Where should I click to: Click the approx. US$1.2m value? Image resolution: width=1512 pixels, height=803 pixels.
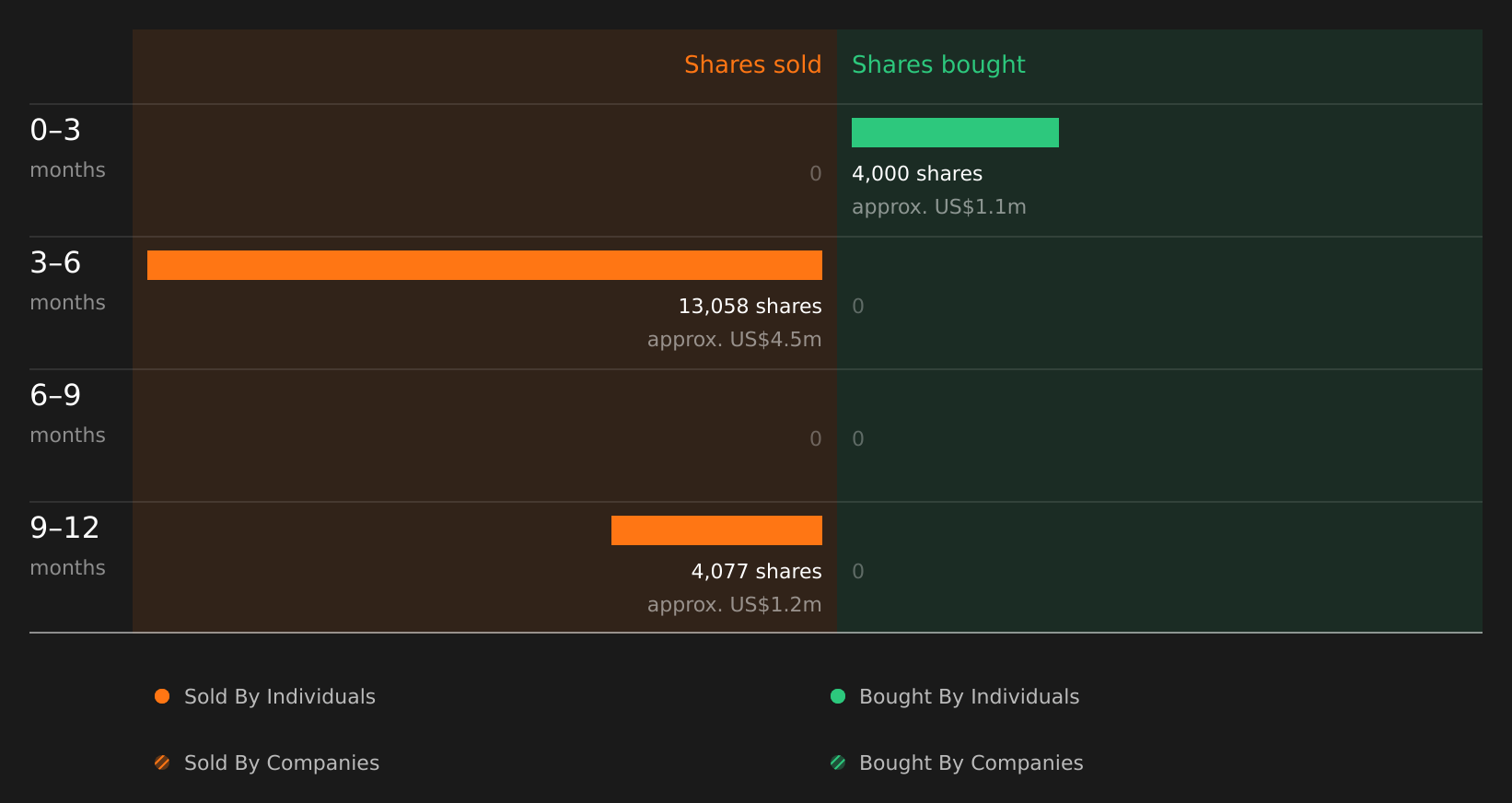(x=735, y=605)
